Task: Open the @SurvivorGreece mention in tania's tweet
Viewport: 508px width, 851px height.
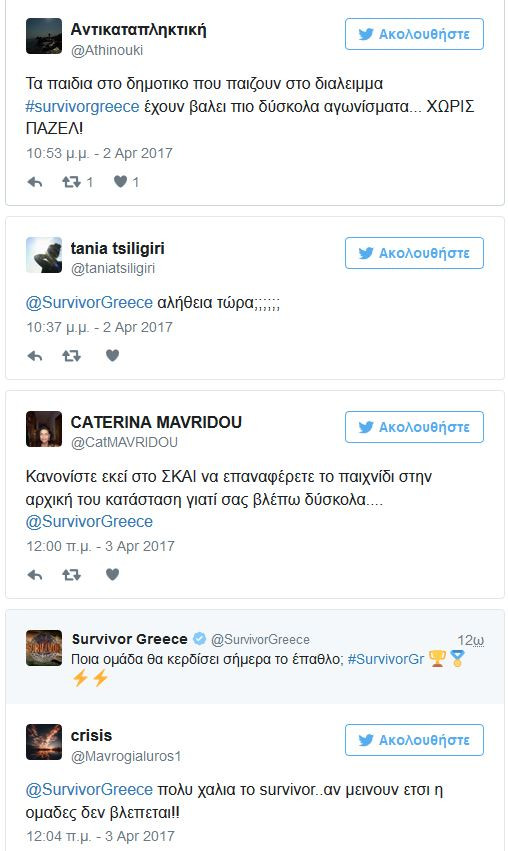Action: click(89, 302)
